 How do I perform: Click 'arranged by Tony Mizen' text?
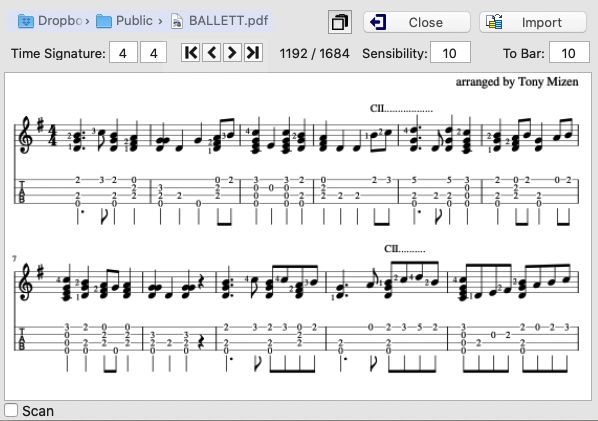pyautogui.click(x=517, y=82)
